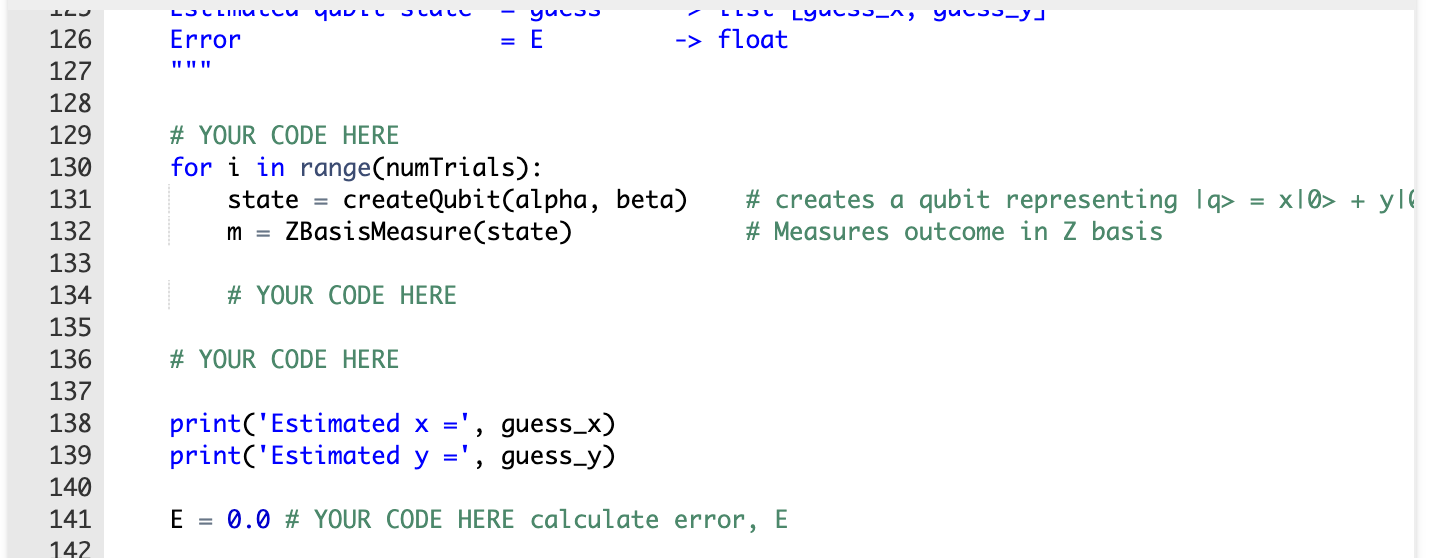
Task: Click the 'creates a qubit representing' comment
Action: [976, 199]
